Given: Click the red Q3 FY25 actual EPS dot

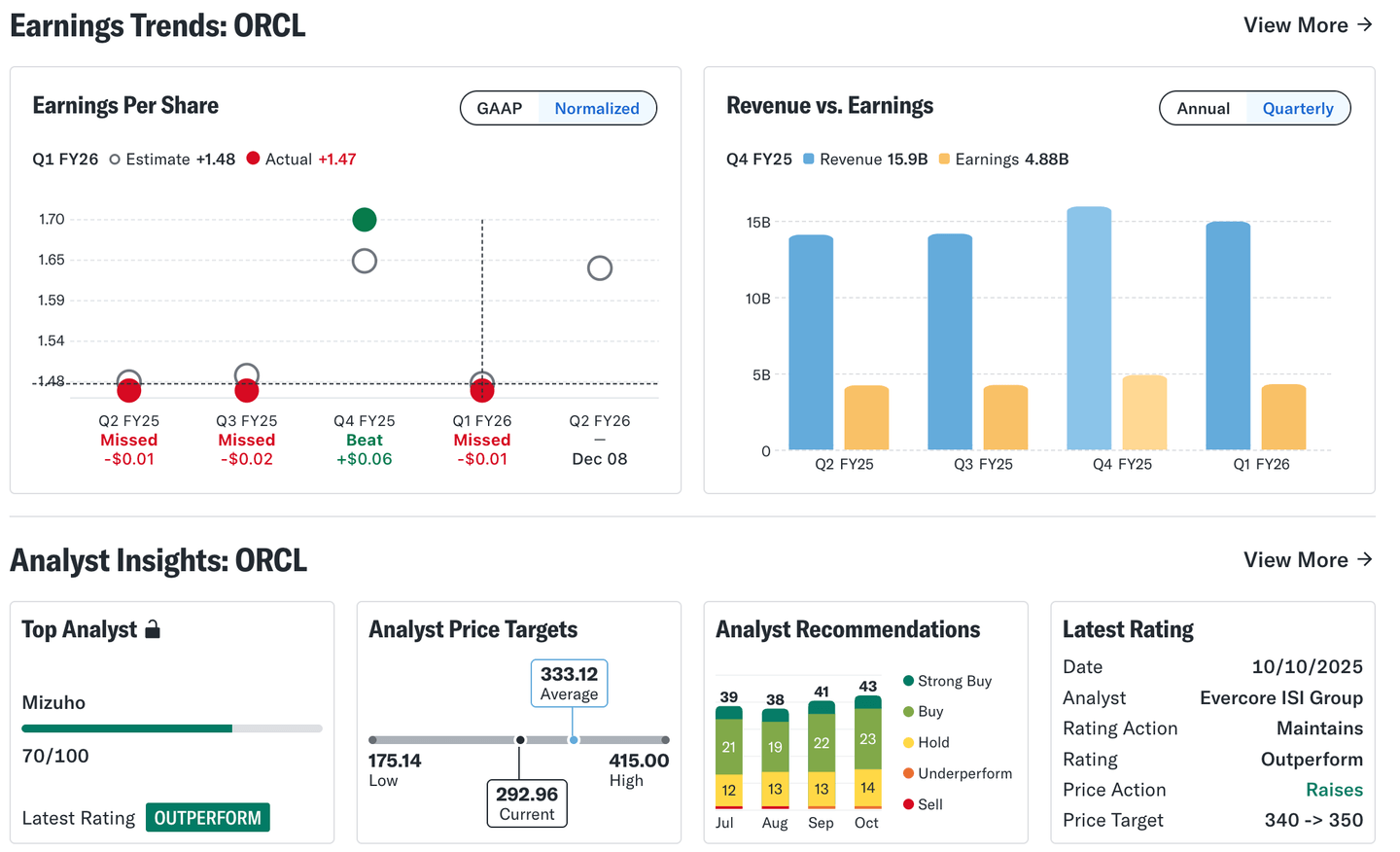Looking at the screenshot, I should (247, 391).
